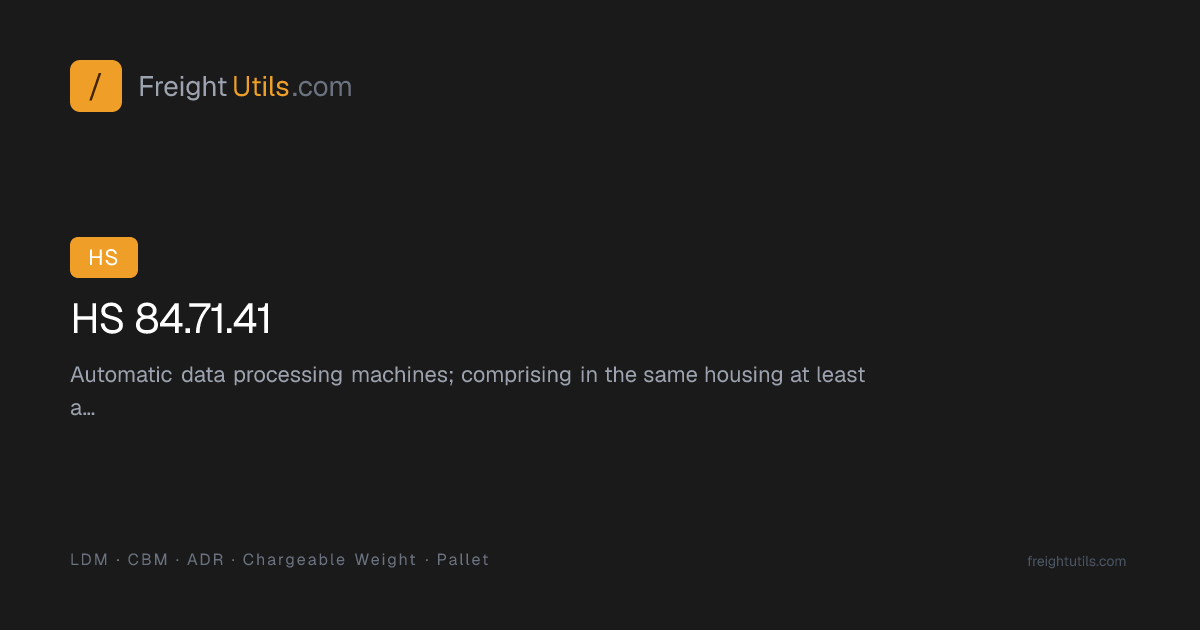
Task: Expand the truncated description at the ellipsis
Action: click(x=83, y=409)
